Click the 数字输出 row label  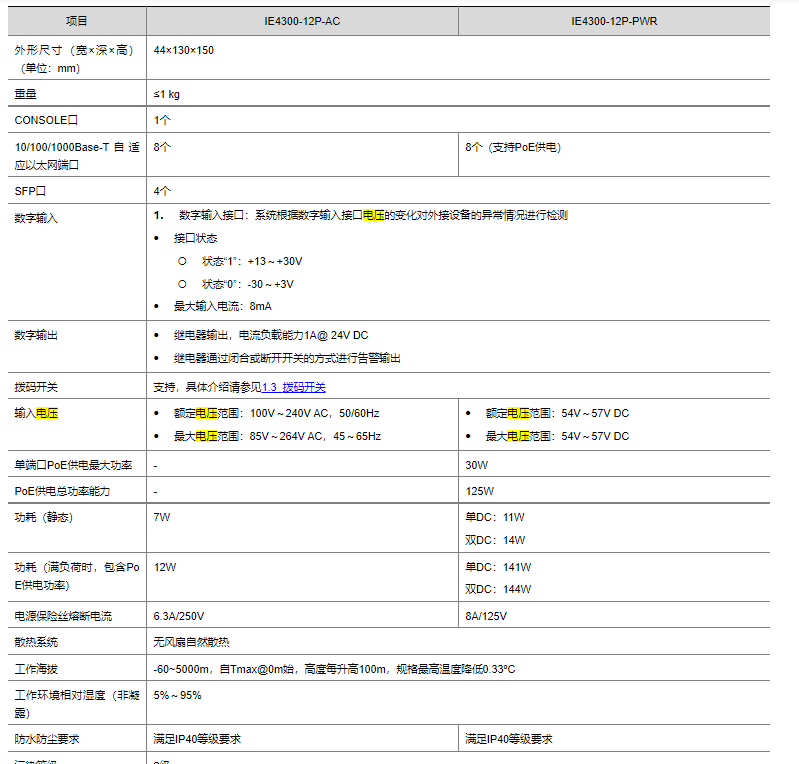click(36, 335)
